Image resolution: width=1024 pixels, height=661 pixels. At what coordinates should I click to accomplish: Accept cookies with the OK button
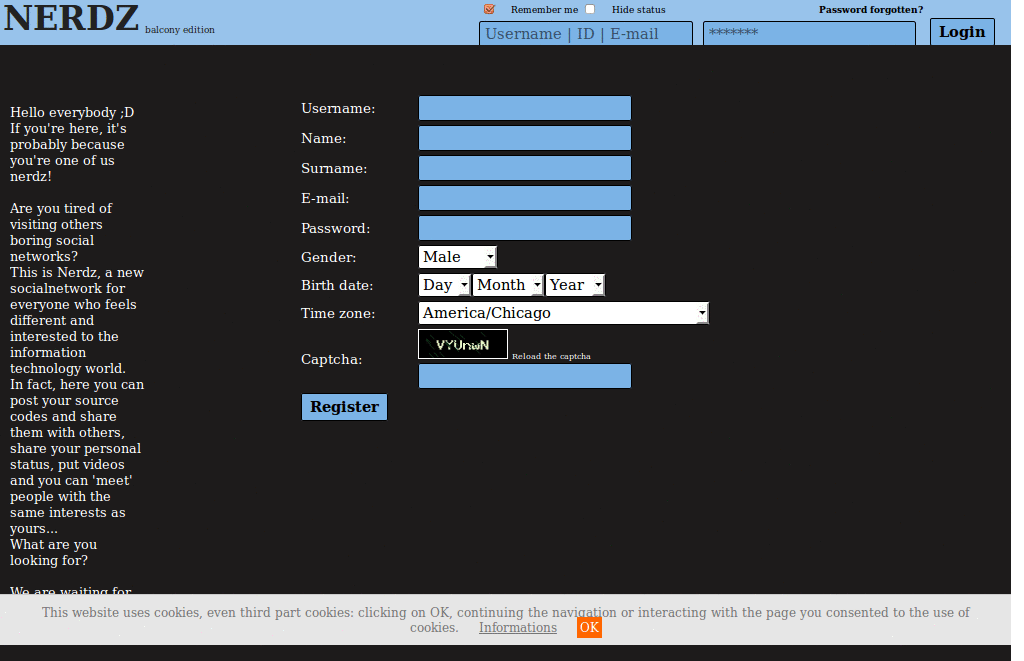point(589,627)
